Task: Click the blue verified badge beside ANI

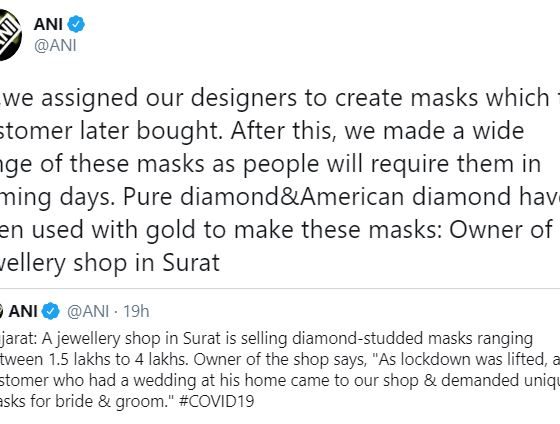Action: point(76,24)
